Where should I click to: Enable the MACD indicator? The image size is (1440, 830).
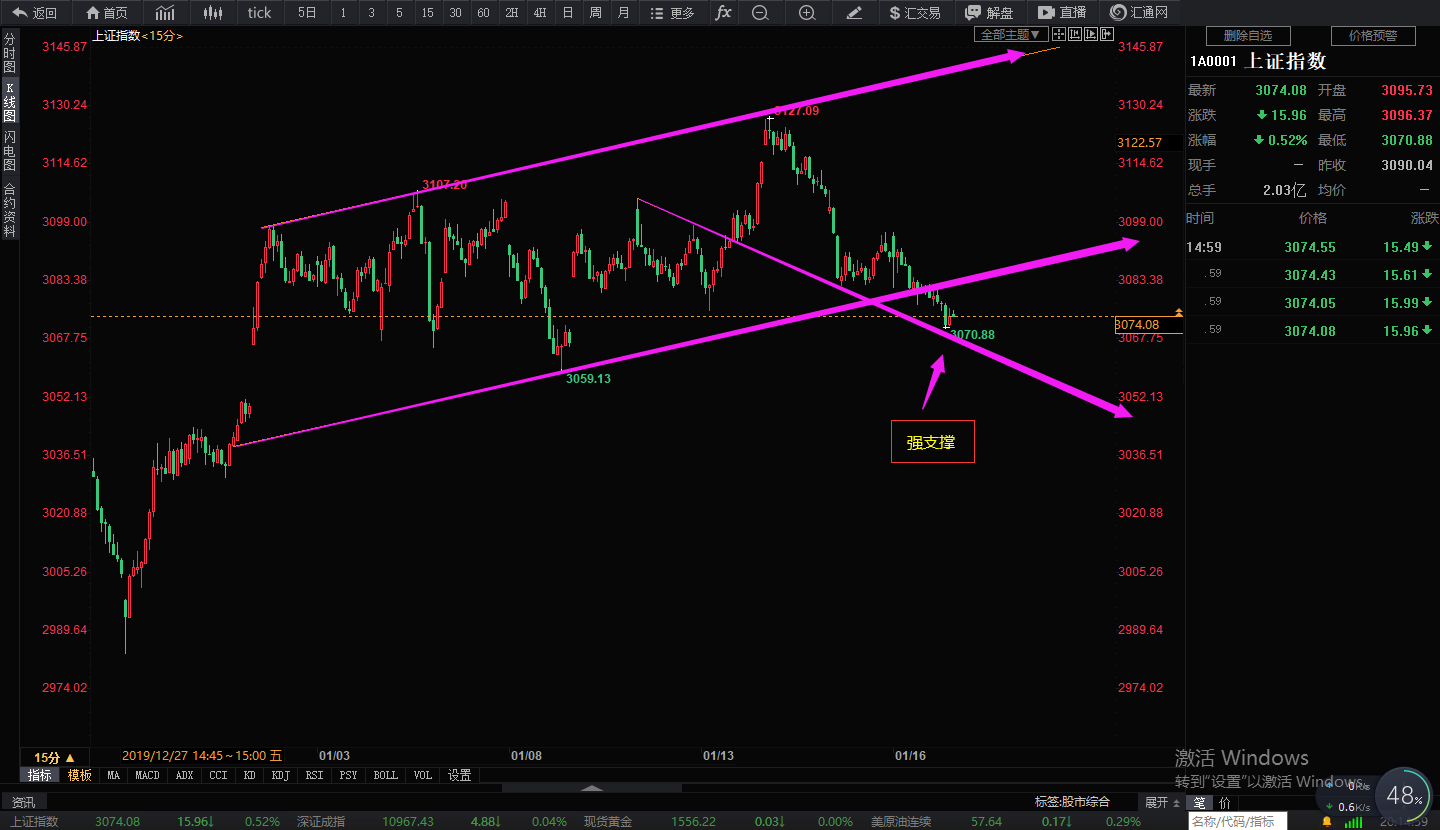pyautogui.click(x=147, y=775)
